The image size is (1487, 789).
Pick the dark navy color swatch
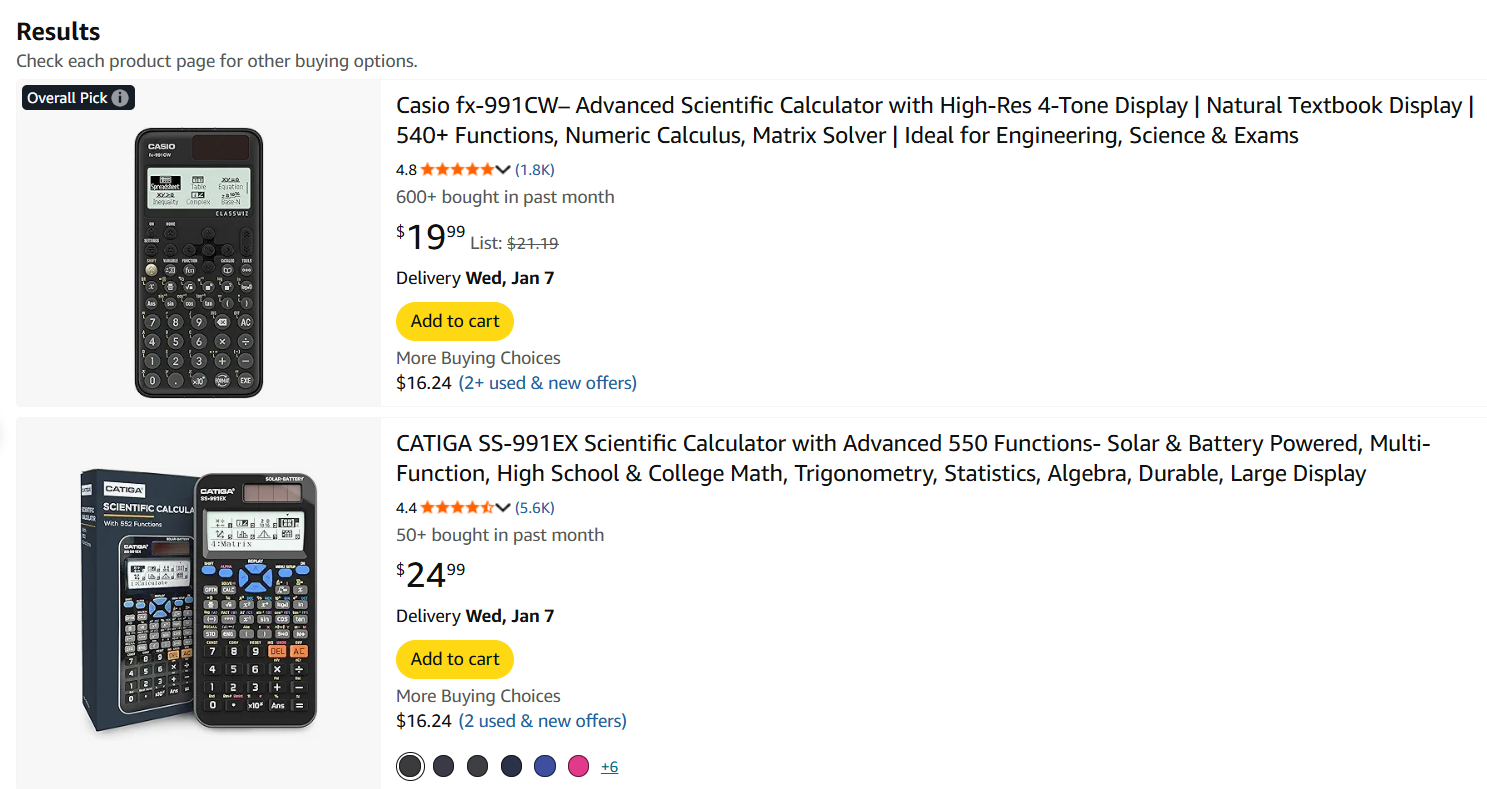pos(511,766)
